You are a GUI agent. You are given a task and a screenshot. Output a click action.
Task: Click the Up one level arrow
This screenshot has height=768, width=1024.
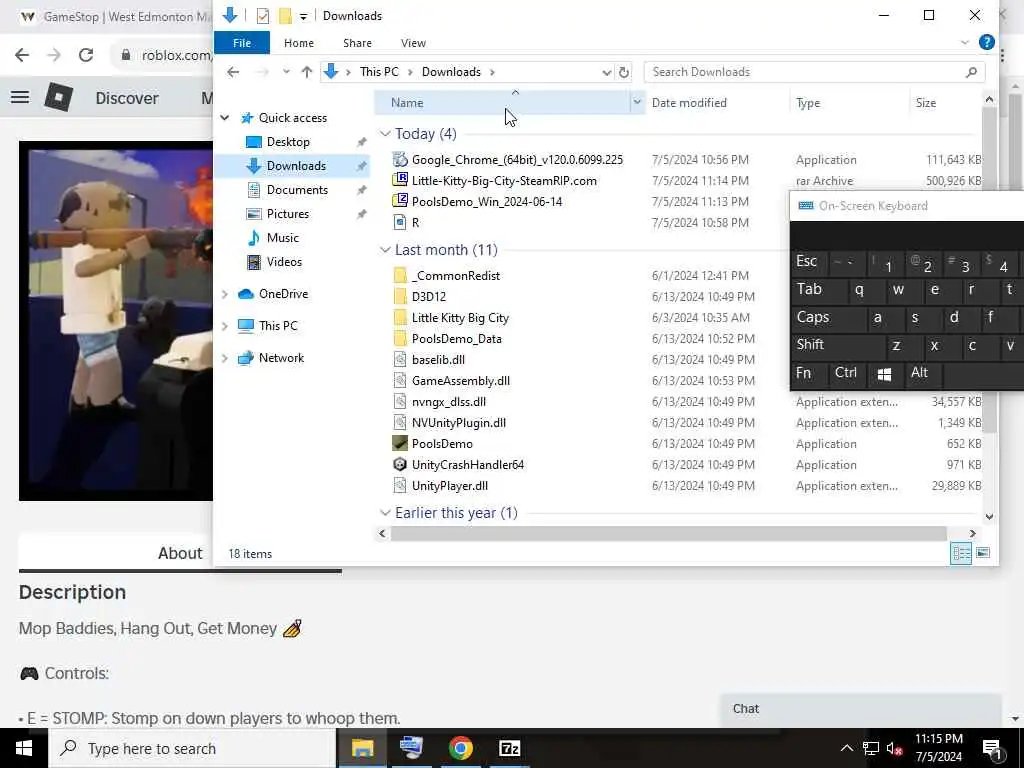point(306,72)
